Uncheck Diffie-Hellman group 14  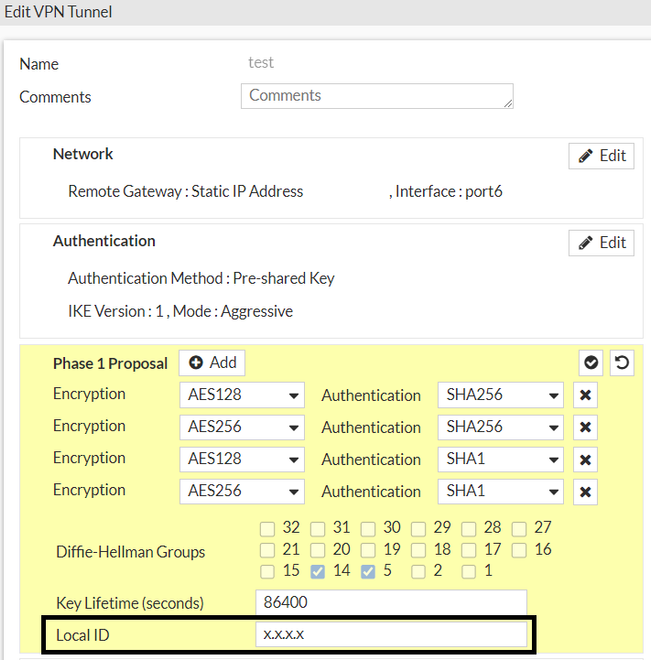tap(318, 571)
